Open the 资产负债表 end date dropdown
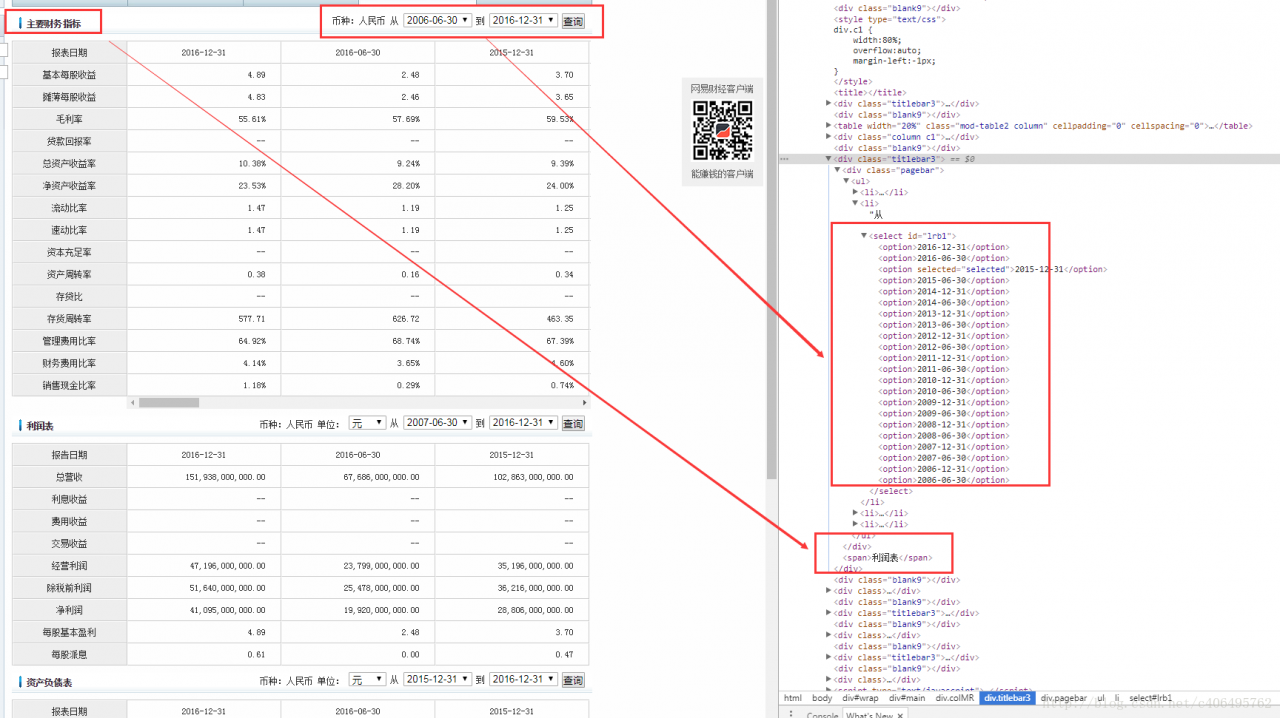 click(x=523, y=680)
